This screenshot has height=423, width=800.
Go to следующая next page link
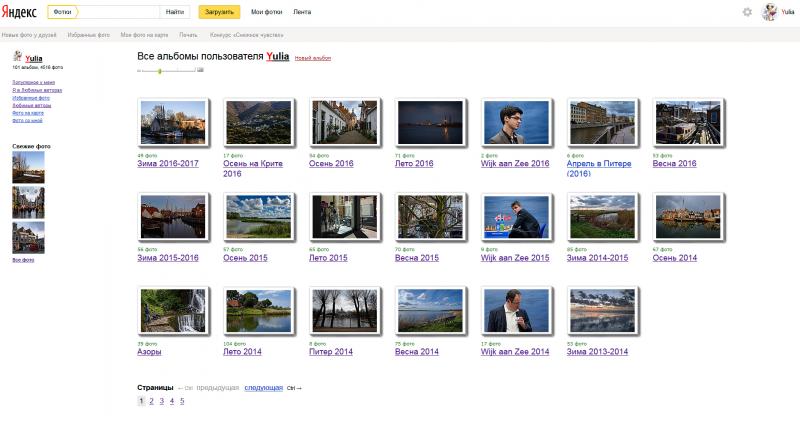(263, 388)
